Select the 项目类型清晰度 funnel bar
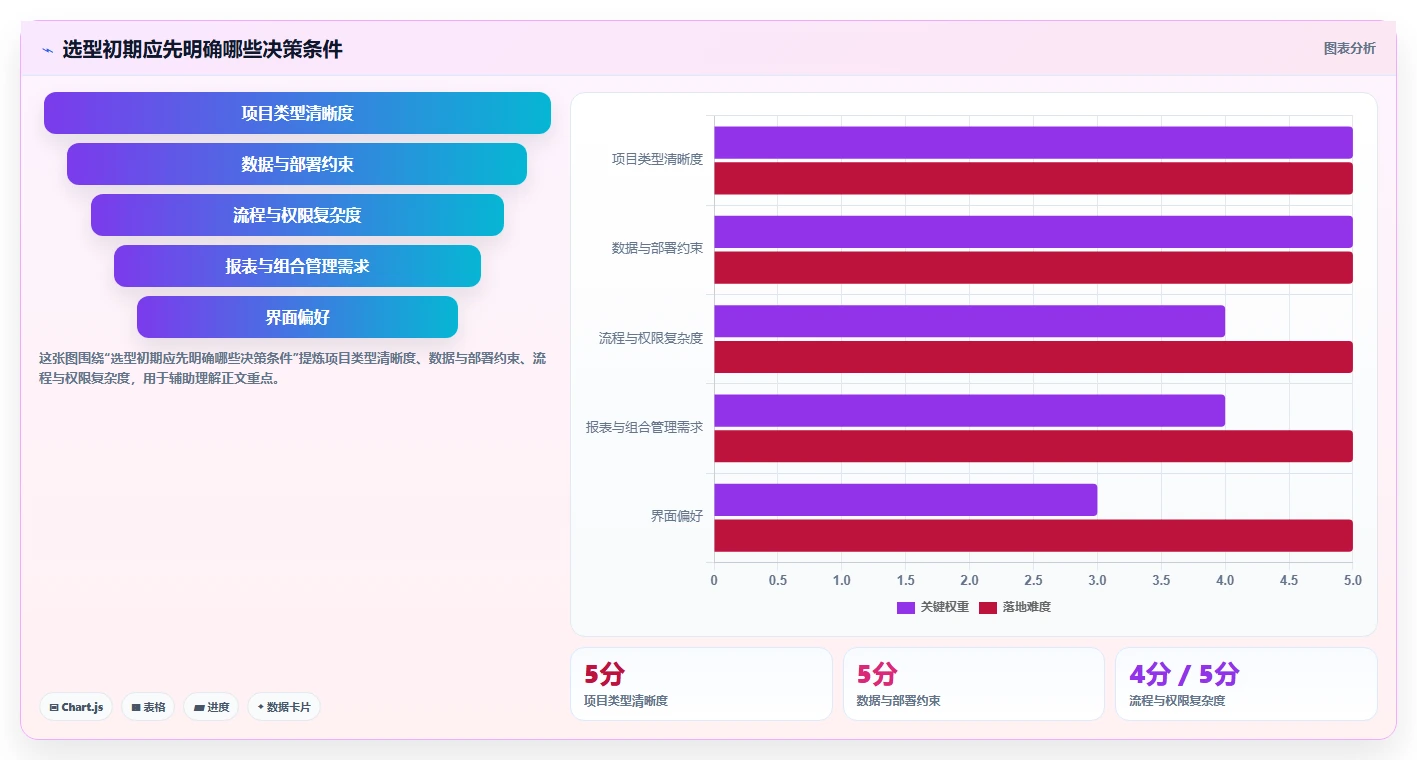 [297, 113]
